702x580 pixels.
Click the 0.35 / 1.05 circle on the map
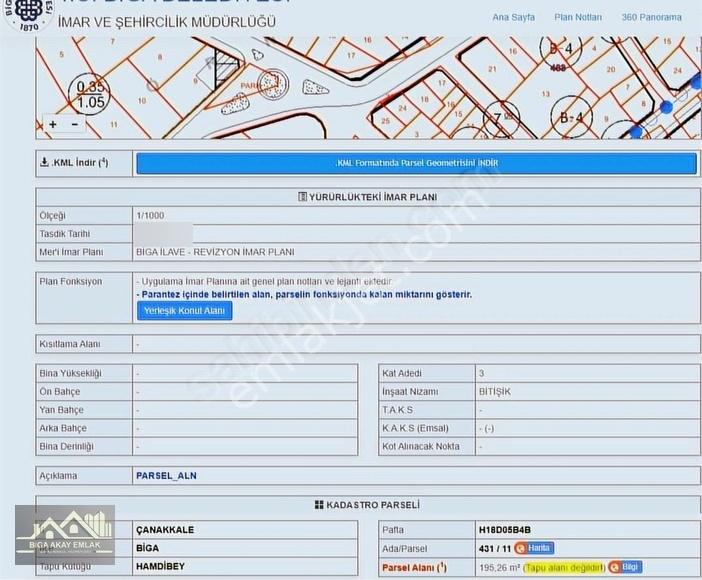coord(90,94)
